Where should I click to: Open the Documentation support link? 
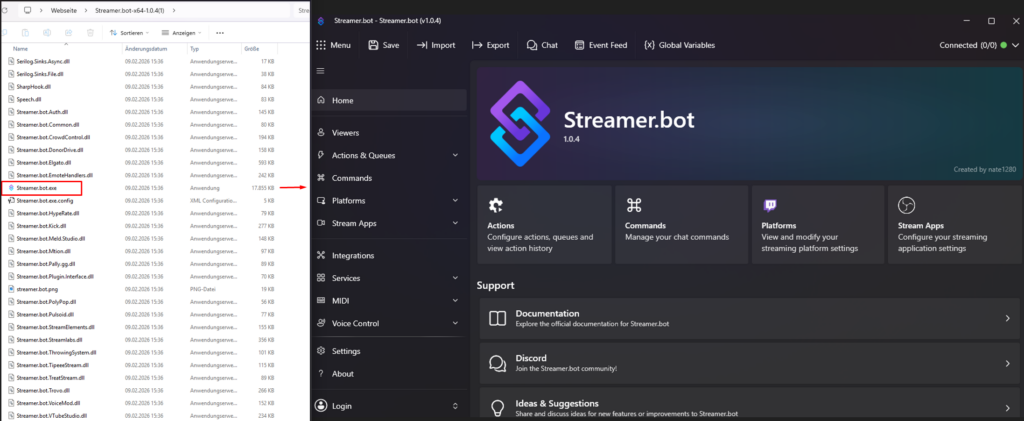coord(747,318)
